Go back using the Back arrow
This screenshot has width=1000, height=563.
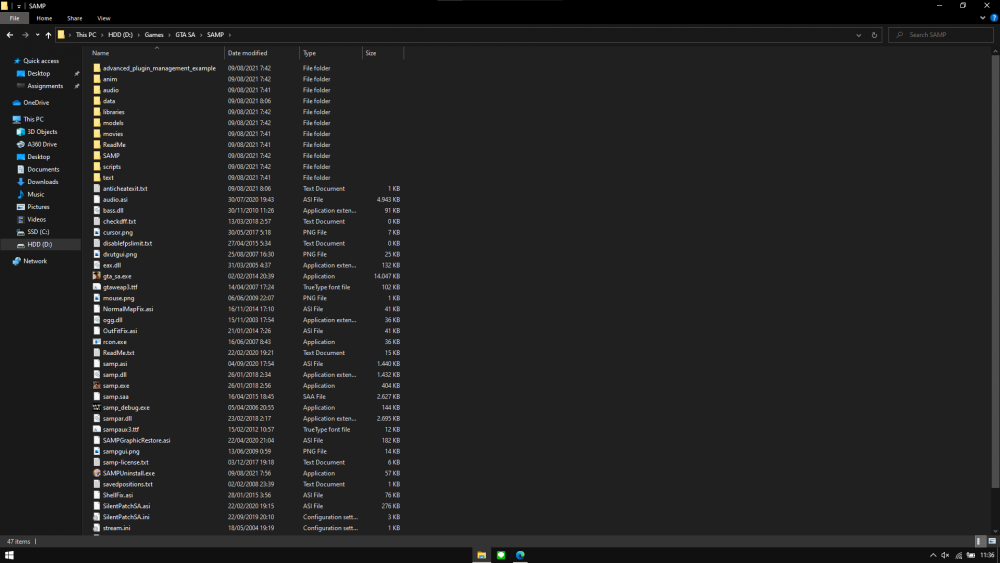tap(10, 35)
